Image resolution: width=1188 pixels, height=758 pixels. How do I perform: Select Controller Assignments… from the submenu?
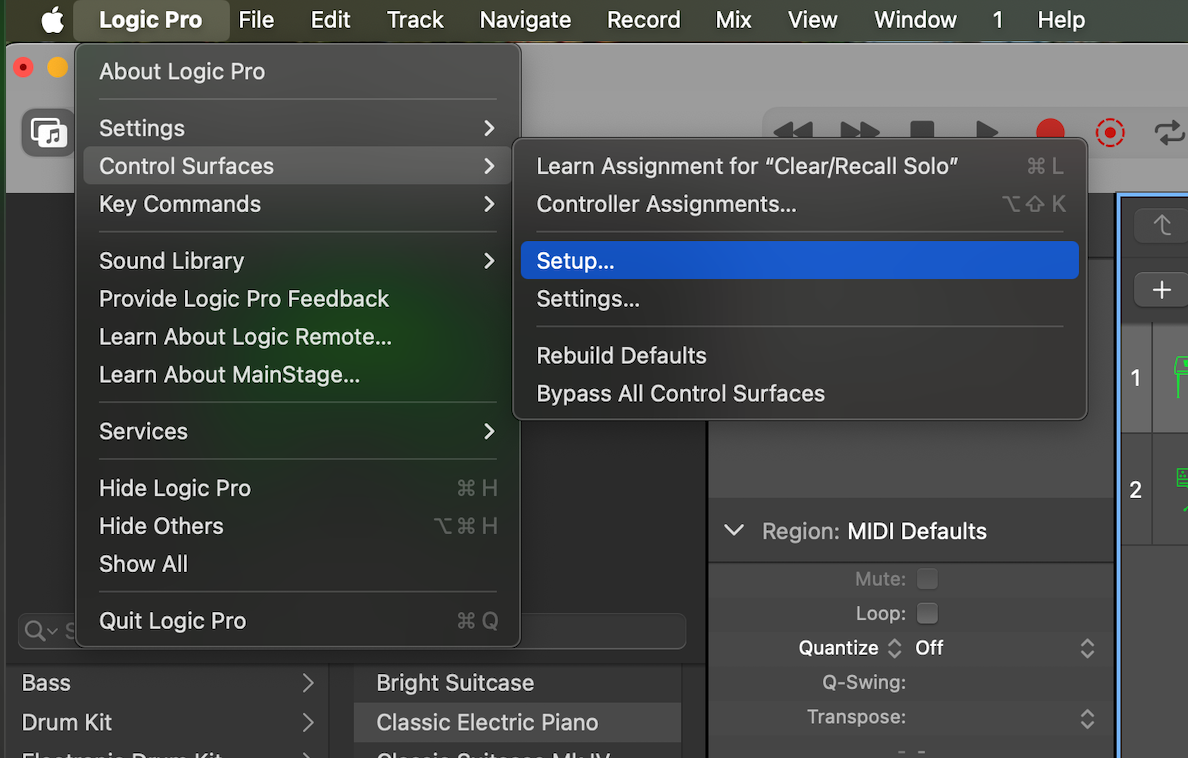800,204
